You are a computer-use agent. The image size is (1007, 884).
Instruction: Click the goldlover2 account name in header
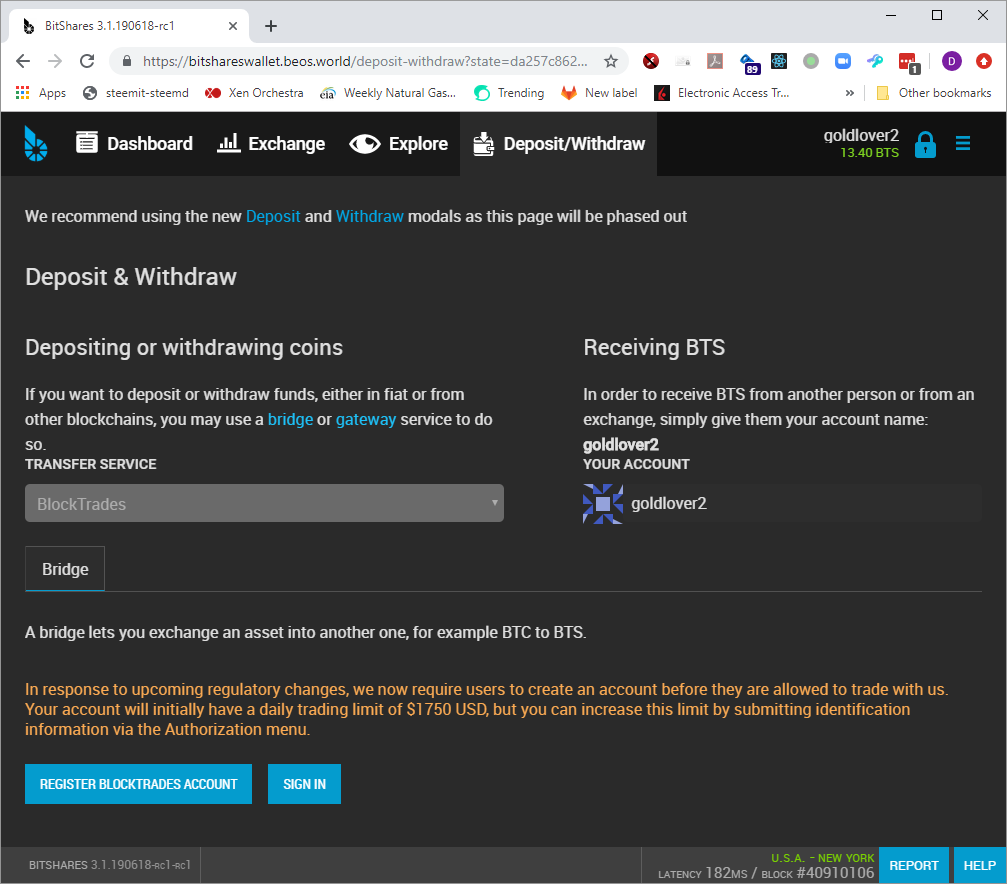point(861,135)
